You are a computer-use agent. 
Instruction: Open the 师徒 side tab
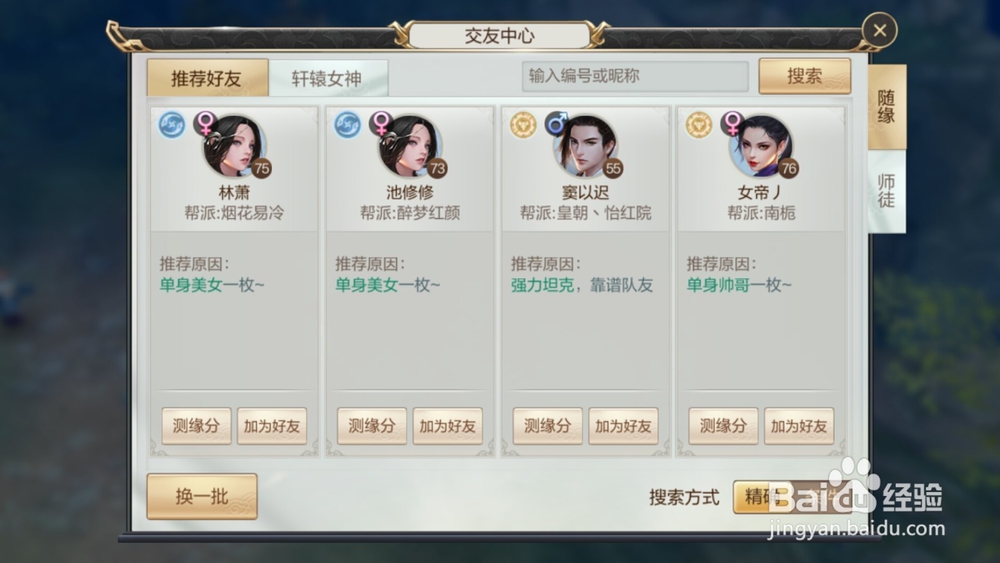pos(886,191)
